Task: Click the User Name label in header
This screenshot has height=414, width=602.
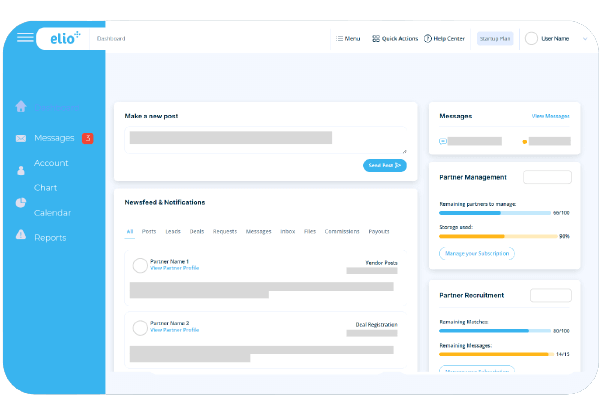Action: click(x=555, y=38)
